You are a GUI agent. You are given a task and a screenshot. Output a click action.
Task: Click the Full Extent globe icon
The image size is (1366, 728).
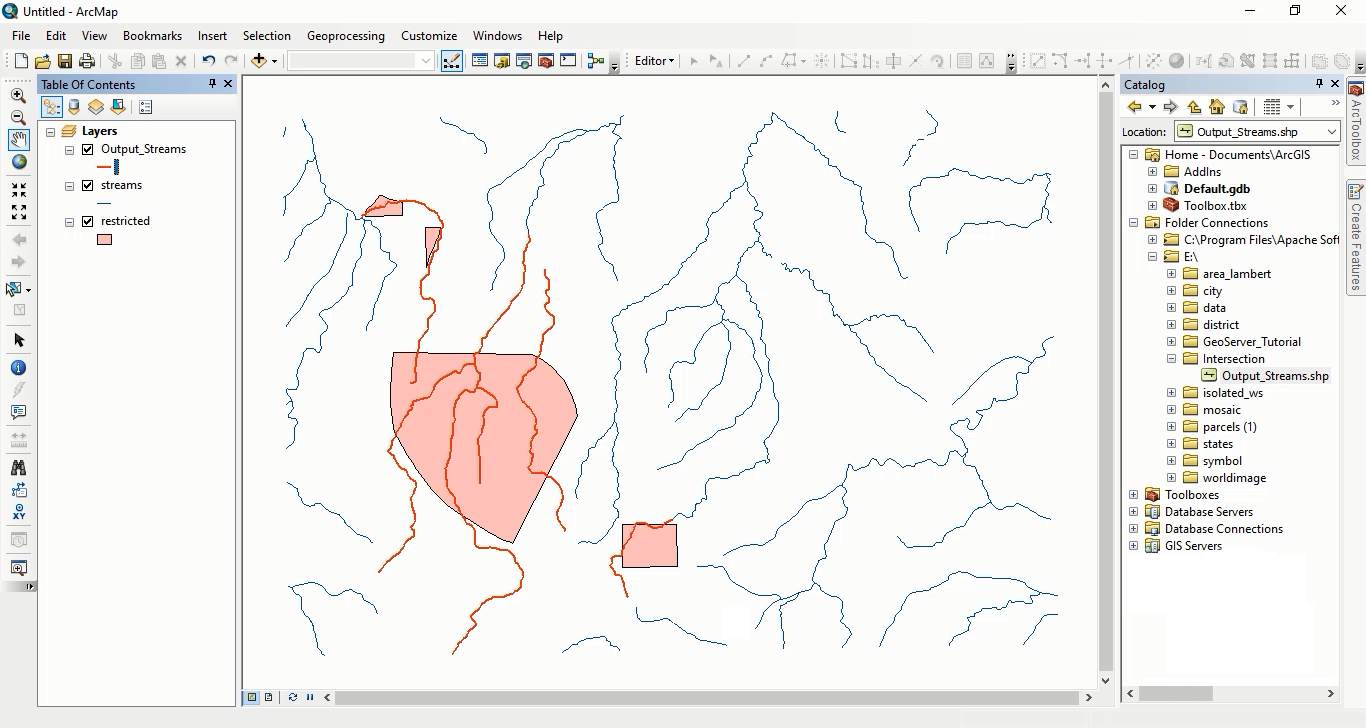point(18,162)
